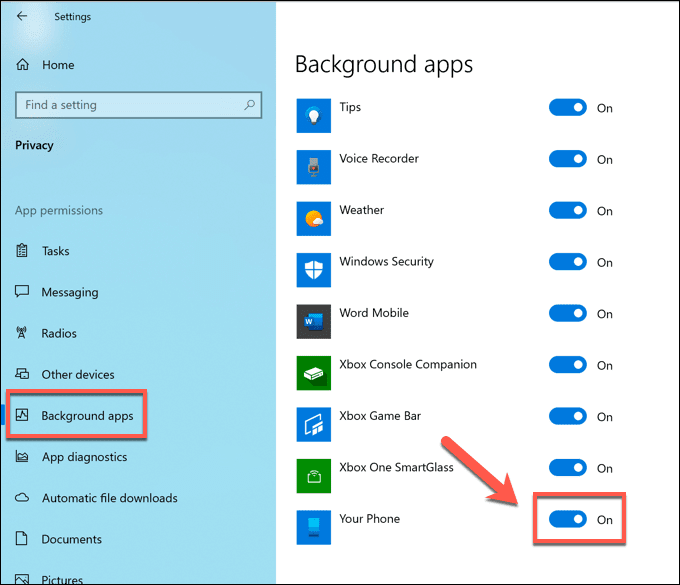Click the Home house icon
This screenshot has height=585, width=680.
tap(23, 65)
